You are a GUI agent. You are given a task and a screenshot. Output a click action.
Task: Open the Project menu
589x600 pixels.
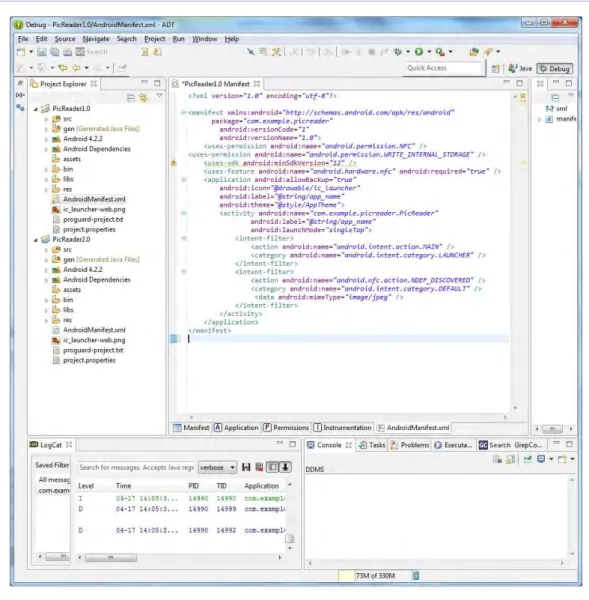[x=155, y=39]
